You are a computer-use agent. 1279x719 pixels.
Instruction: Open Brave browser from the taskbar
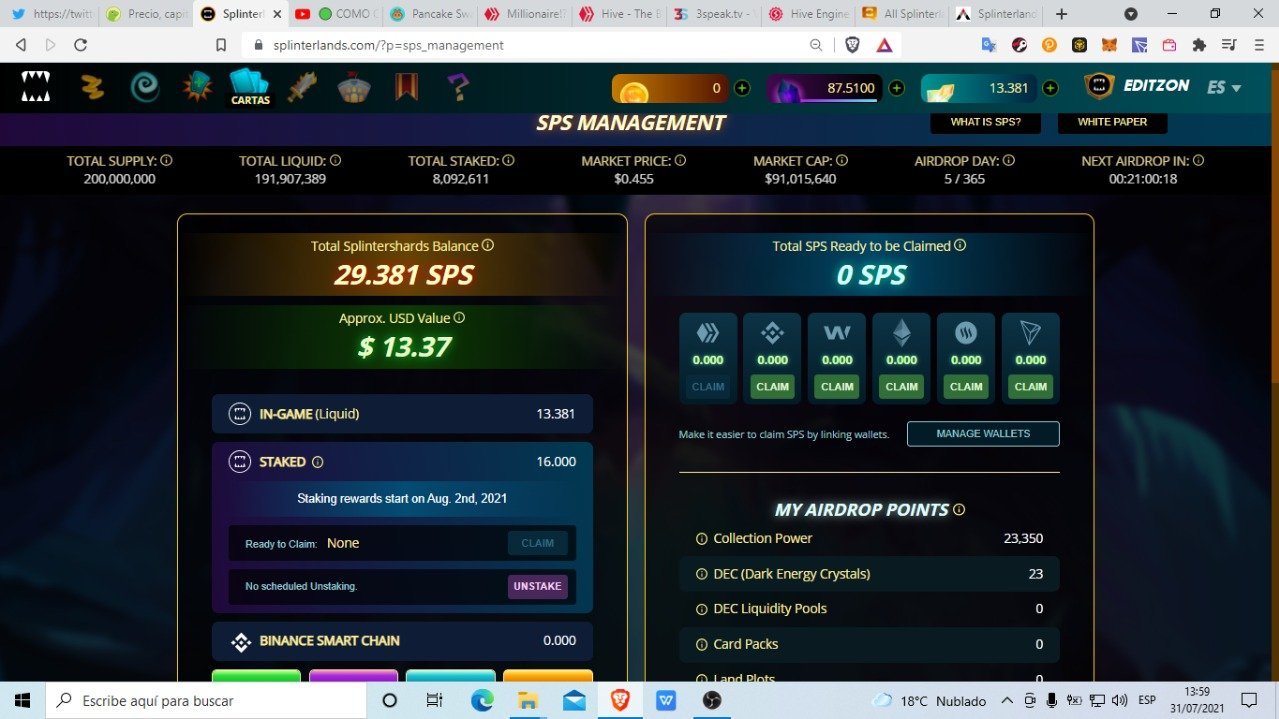(x=619, y=700)
